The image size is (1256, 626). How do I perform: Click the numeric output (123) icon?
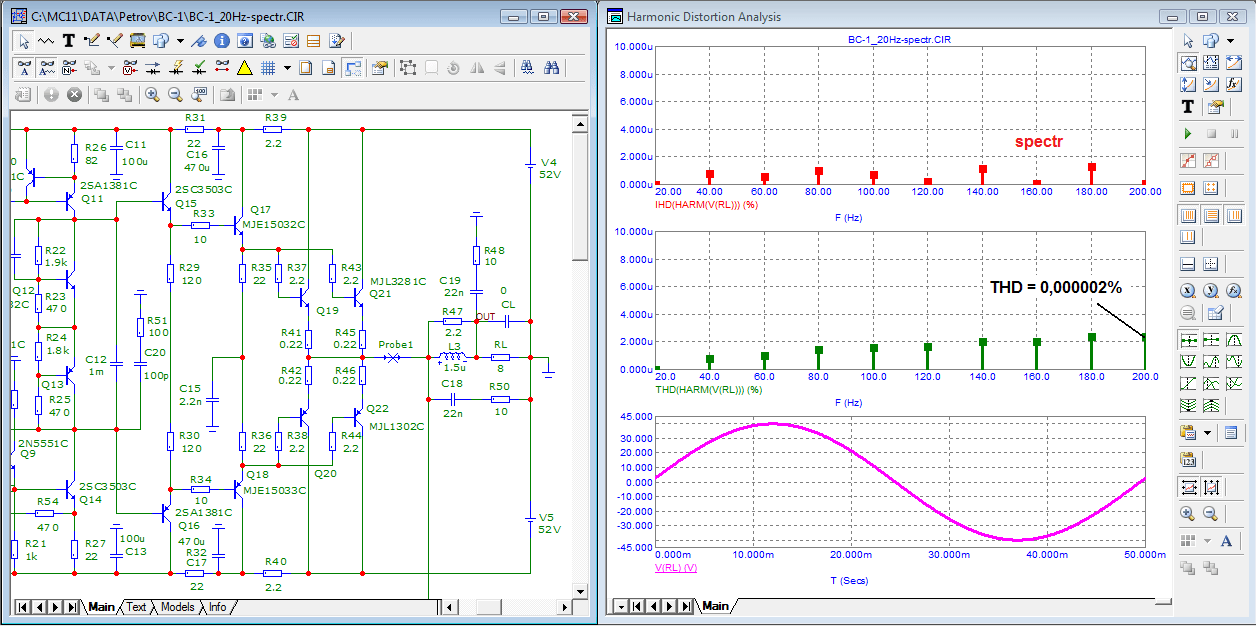[x=1188, y=460]
